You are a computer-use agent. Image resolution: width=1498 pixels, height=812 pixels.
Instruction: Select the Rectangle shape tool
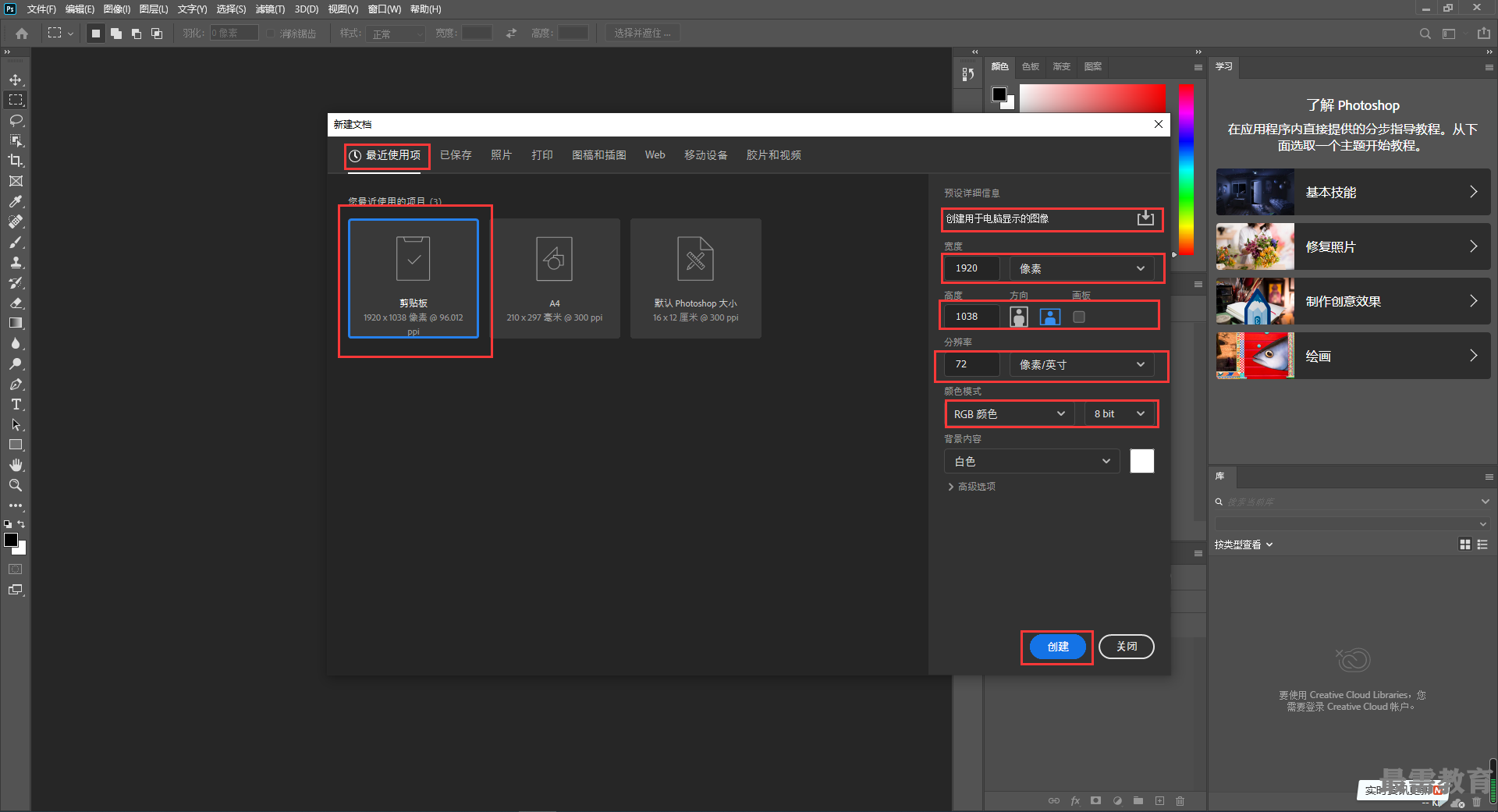pyautogui.click(x=16, y=445)
